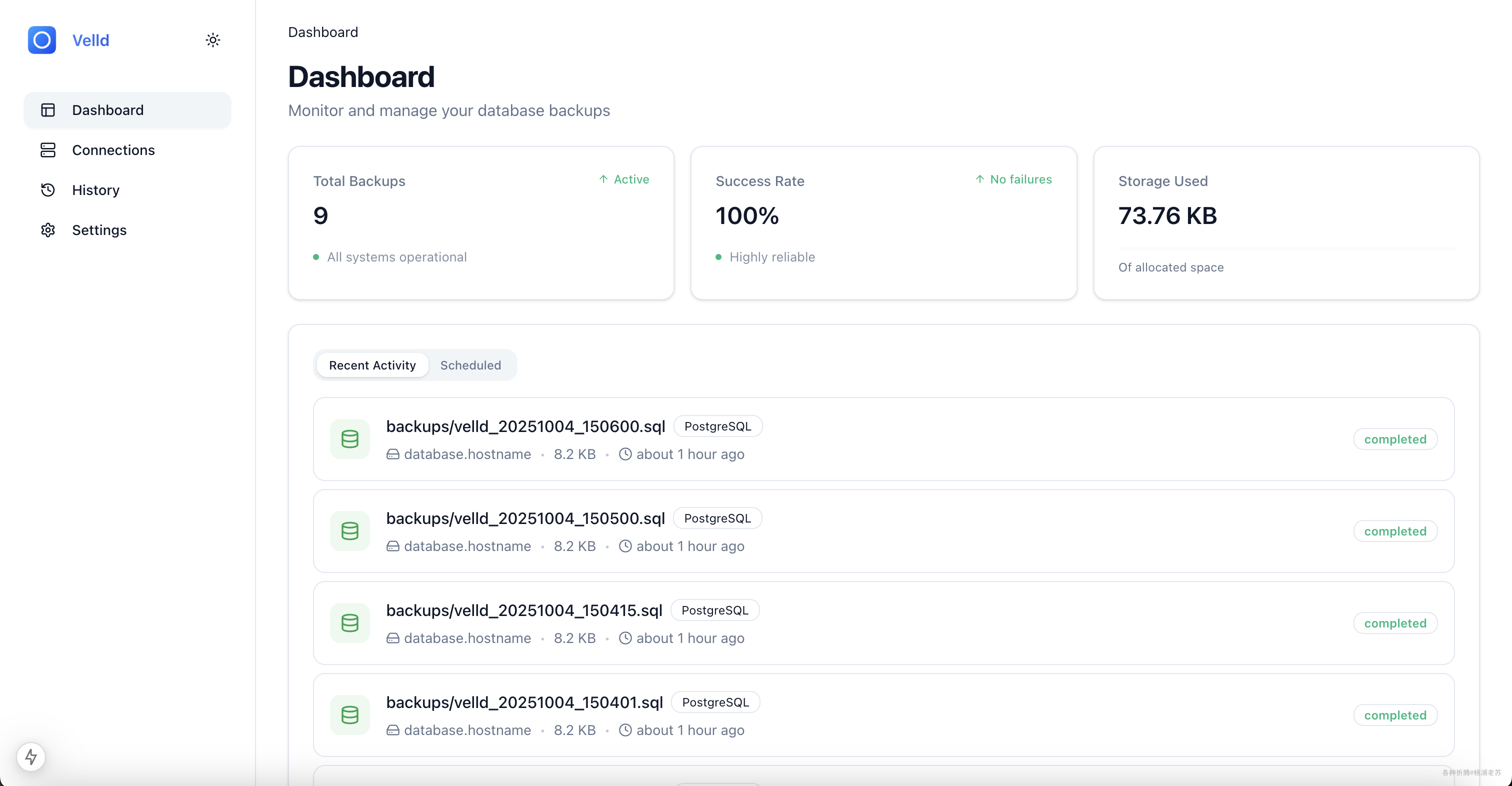Click the Storage Used progress bar
Image resolution: width=1512 pixels, height=786 pixels.
(1285, 249)
